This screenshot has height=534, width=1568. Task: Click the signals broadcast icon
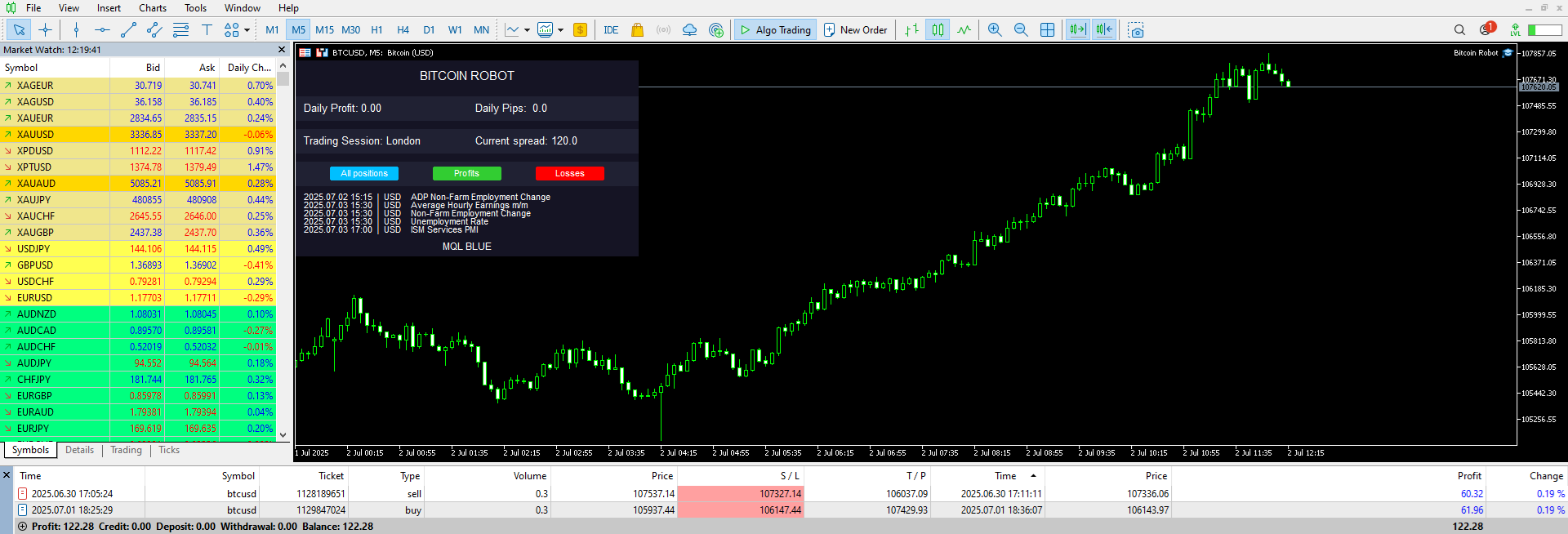click(664, 30)
